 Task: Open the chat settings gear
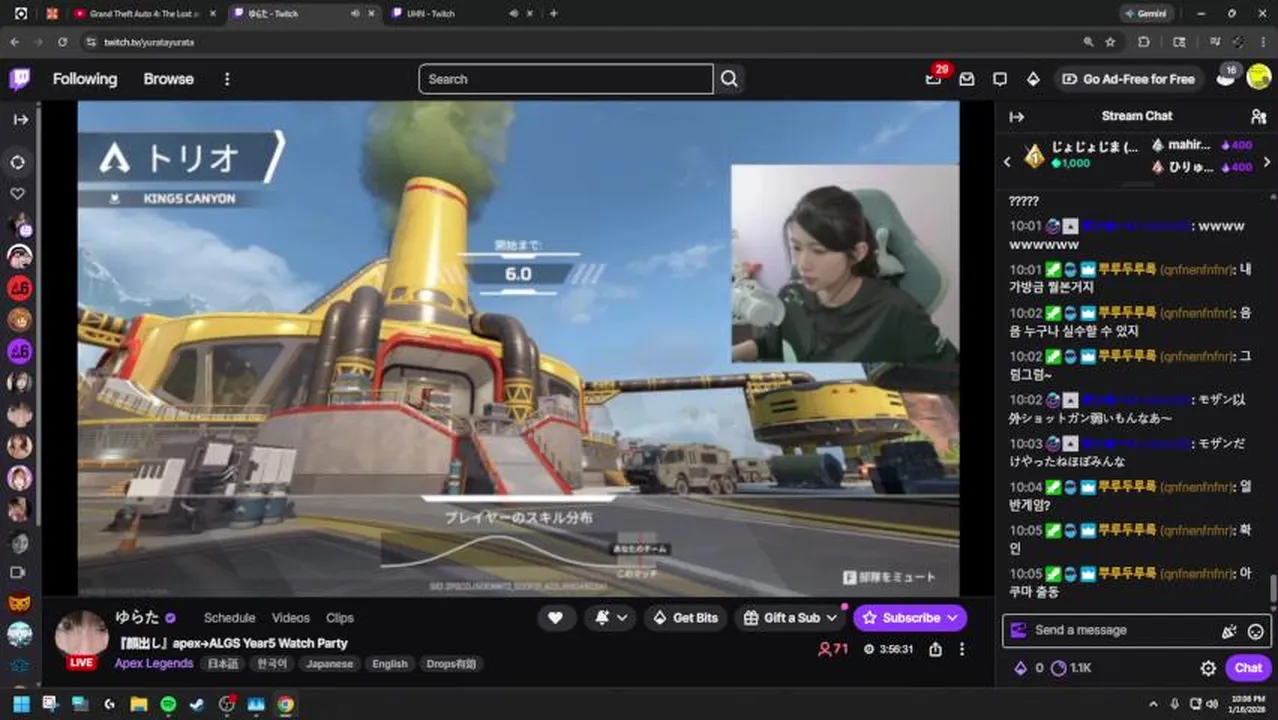coord(1208,668)
